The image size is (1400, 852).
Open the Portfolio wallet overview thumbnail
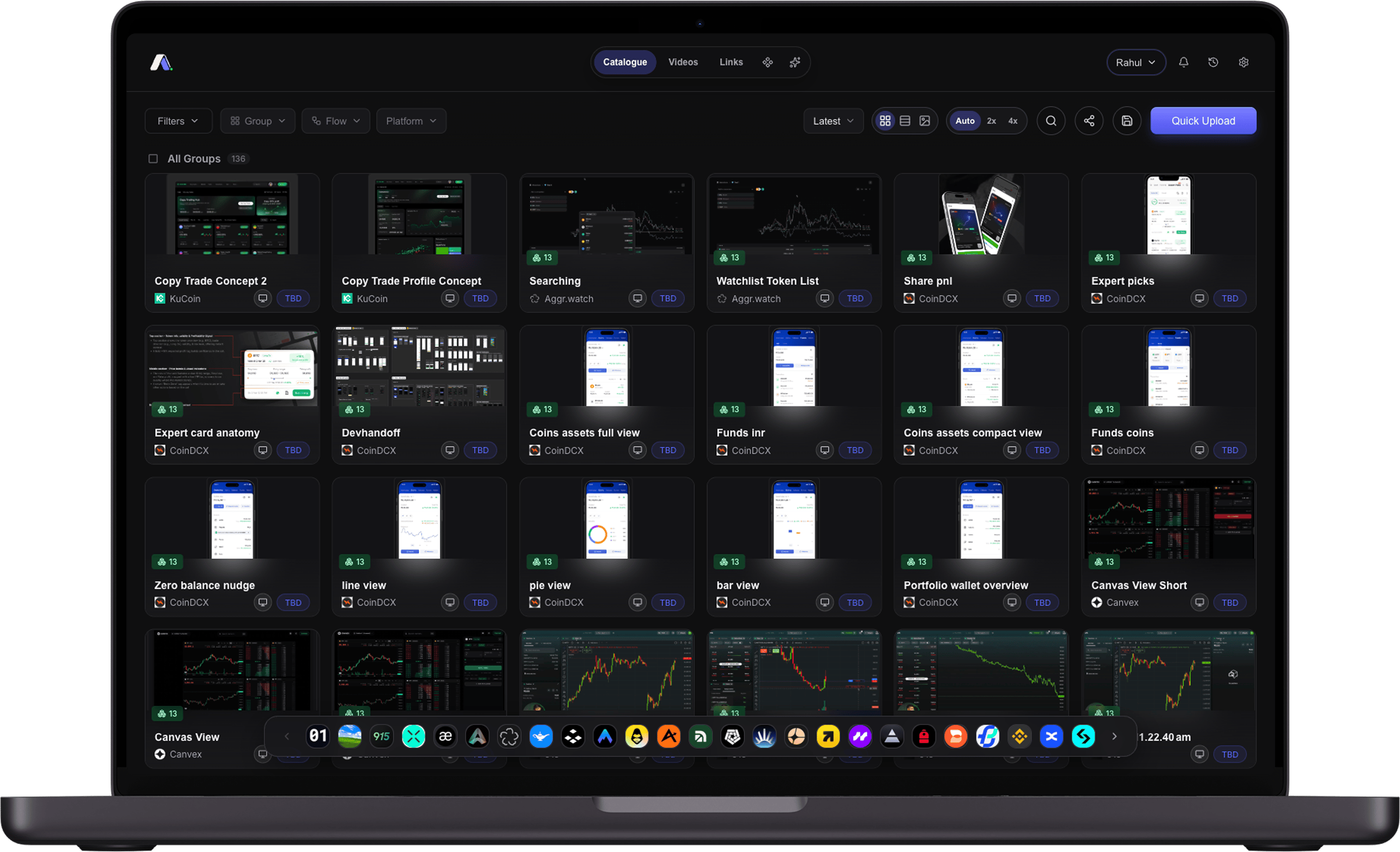tap(980, 518)
